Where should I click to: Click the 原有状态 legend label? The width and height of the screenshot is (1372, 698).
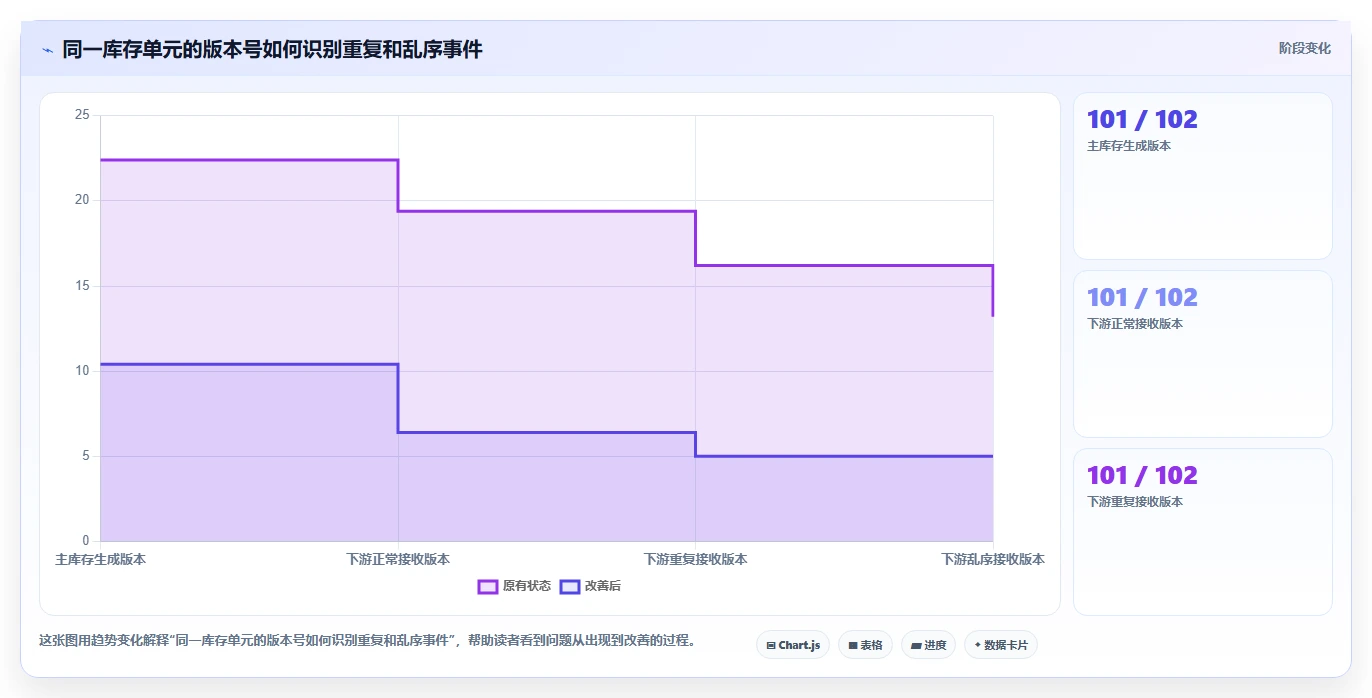point(527,586)
